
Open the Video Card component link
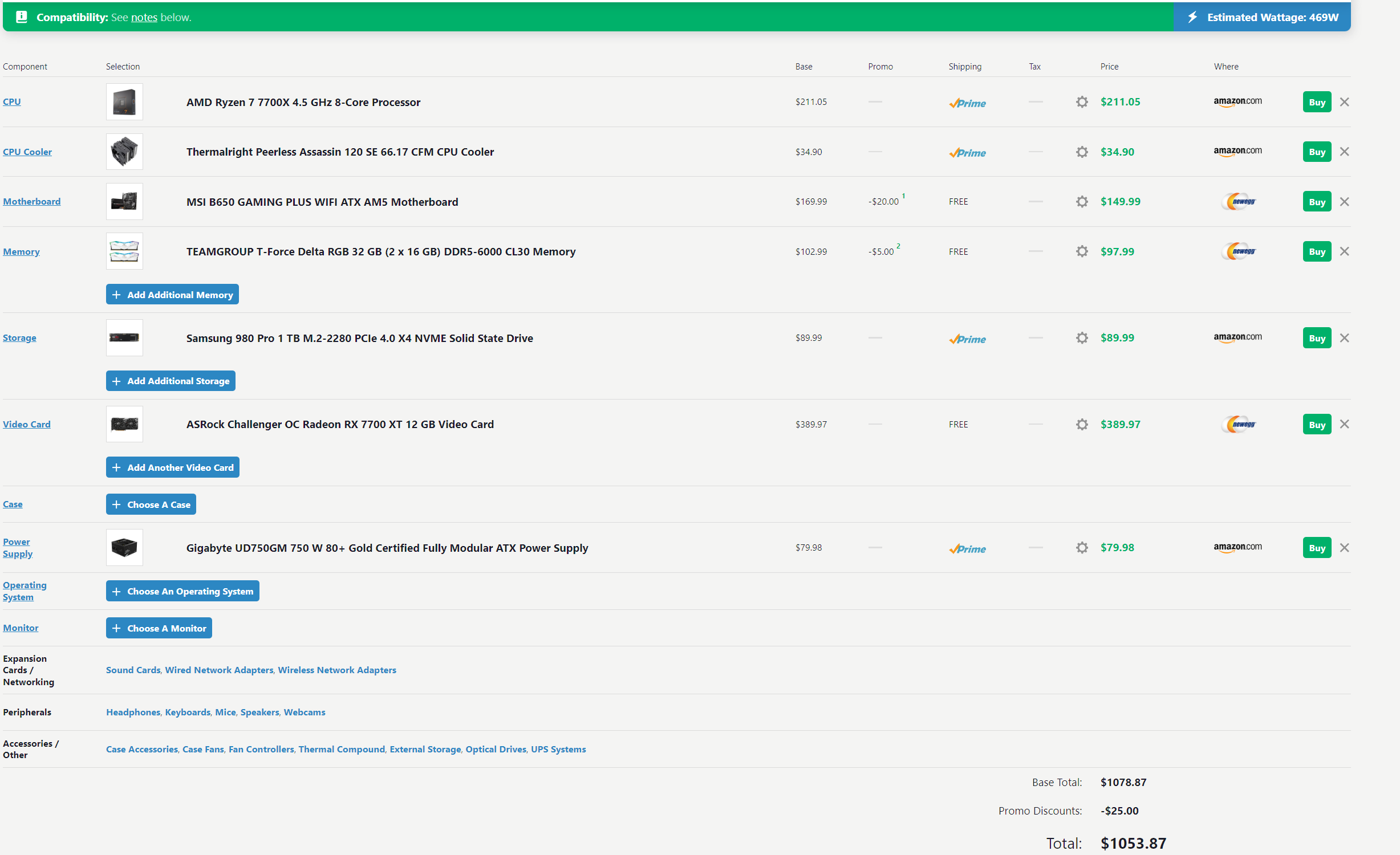(27, 424)
